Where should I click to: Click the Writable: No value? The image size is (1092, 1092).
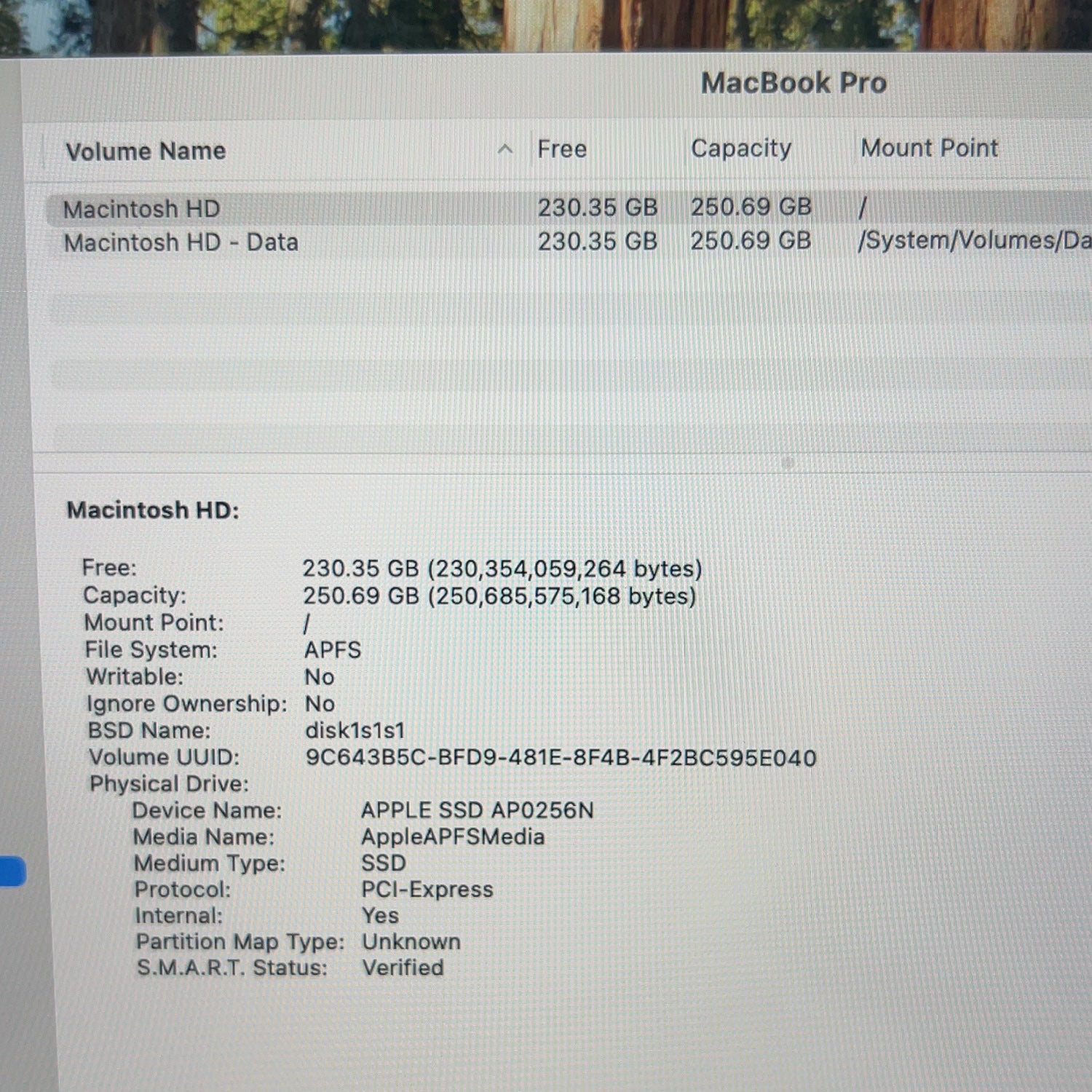tap(320, 677)
